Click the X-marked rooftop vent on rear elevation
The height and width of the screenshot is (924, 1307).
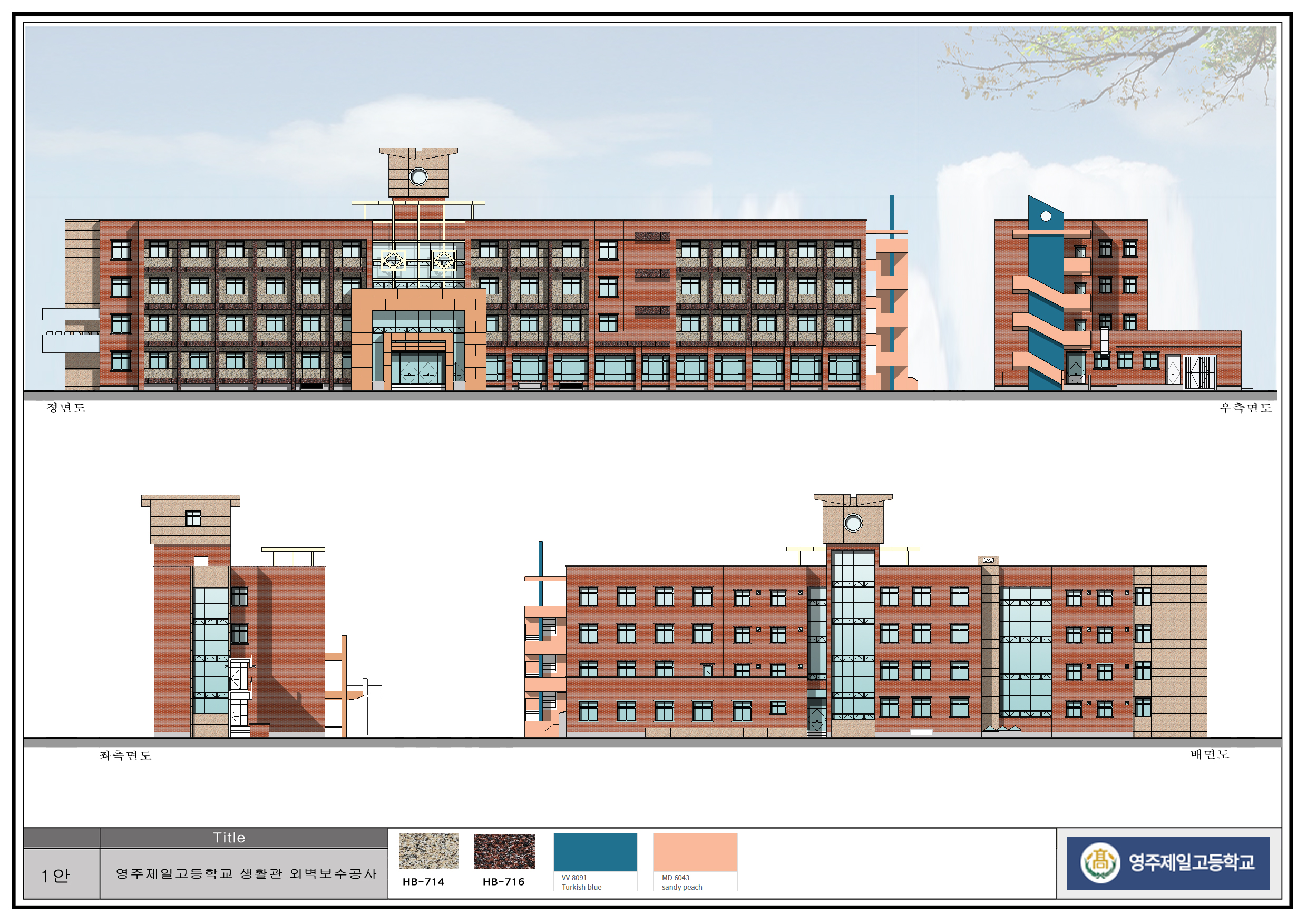[x=988, y=561]
